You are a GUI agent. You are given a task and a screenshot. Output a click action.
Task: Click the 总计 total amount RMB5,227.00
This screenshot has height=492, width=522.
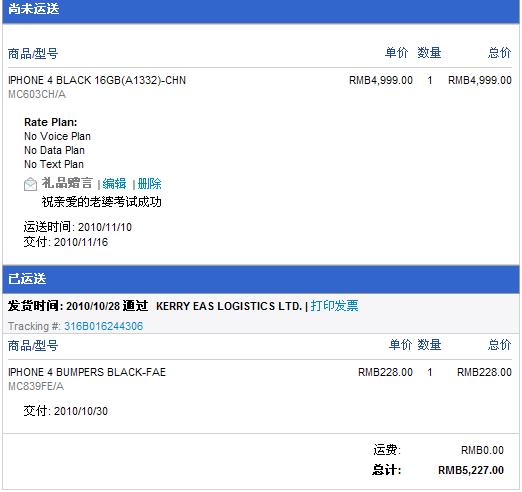[471, 470]
